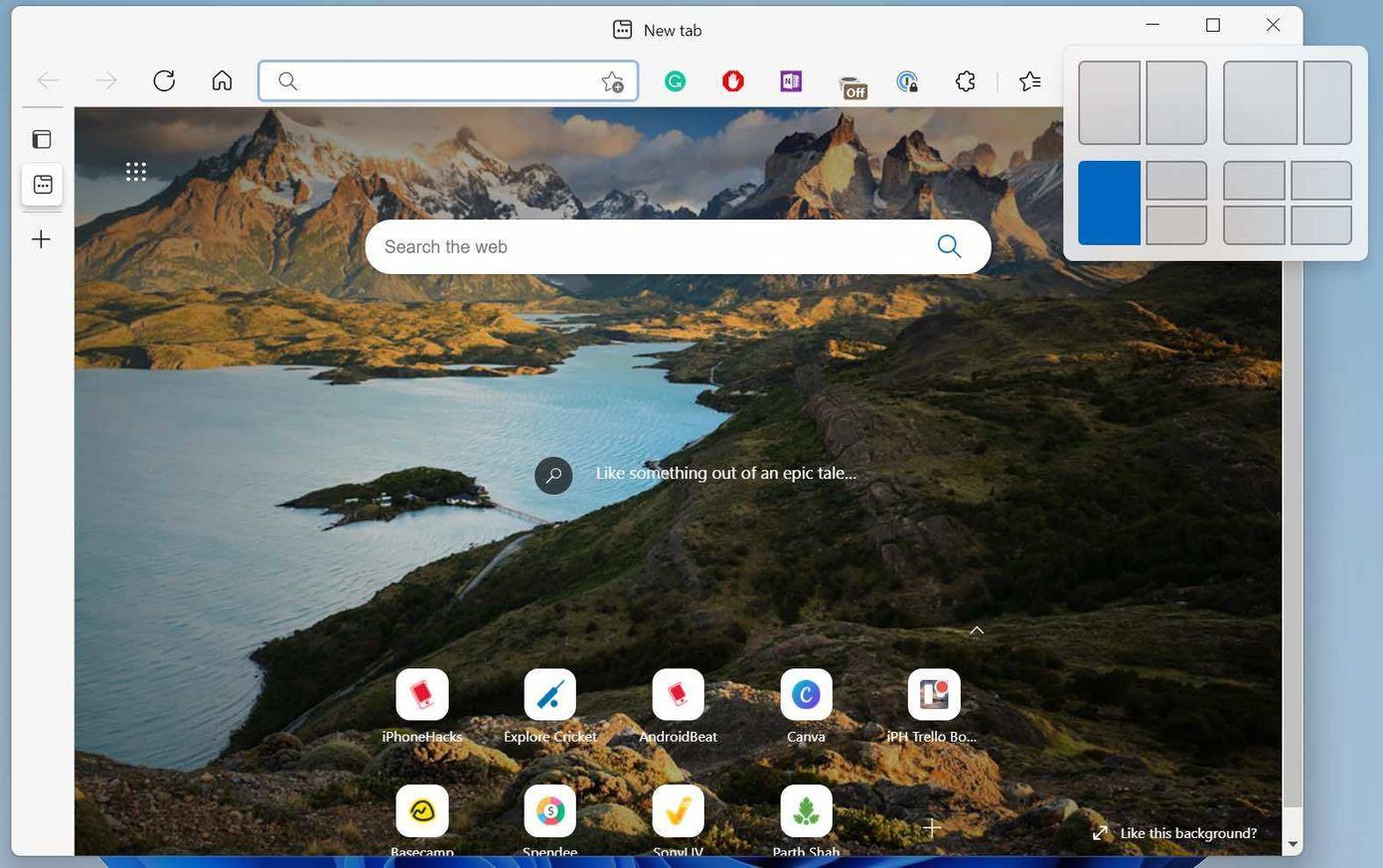
Task: Click the maximize window button
Action: (x=1213, y=25)
